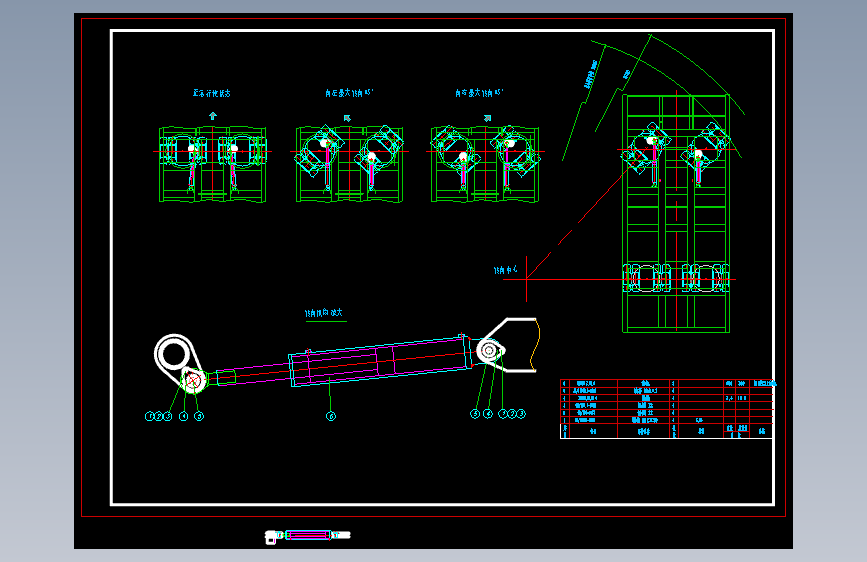
Task: Click the small cylinder thumbnail below the drawing frame
Action: coord(307,535)
